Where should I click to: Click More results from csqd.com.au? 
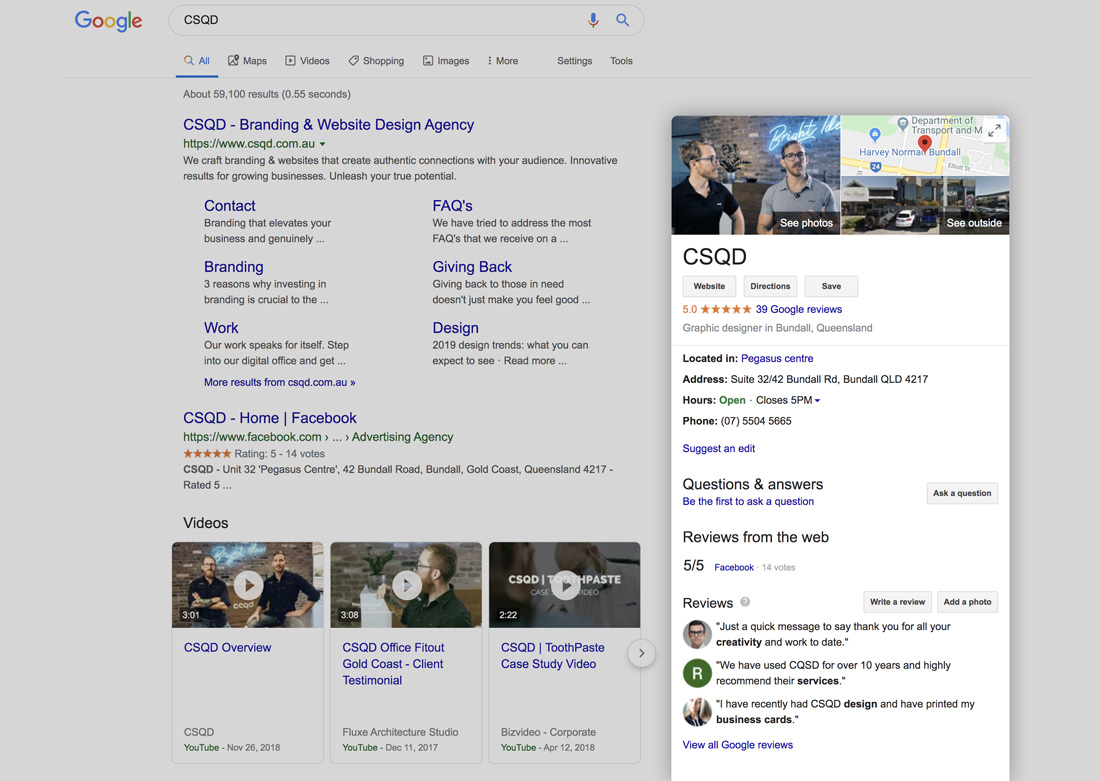[x=280, y=382]
